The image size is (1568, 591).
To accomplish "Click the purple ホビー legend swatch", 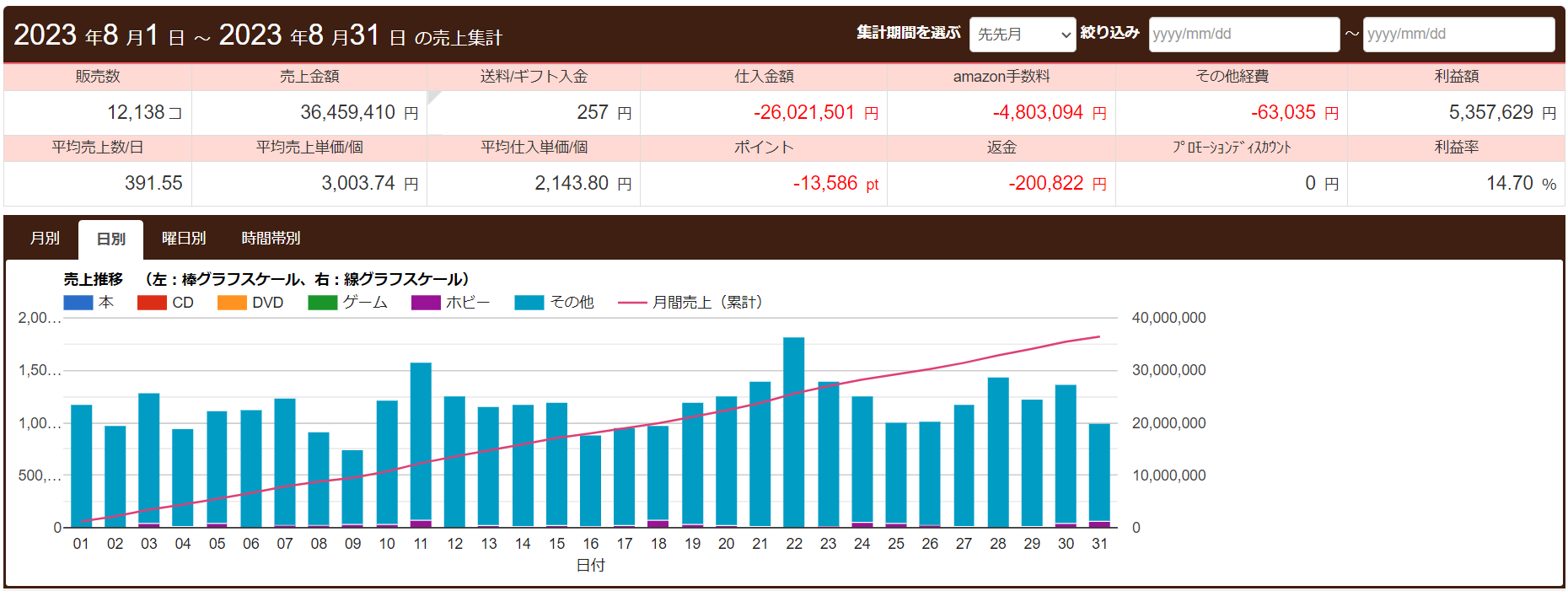I will click(426, 303).
